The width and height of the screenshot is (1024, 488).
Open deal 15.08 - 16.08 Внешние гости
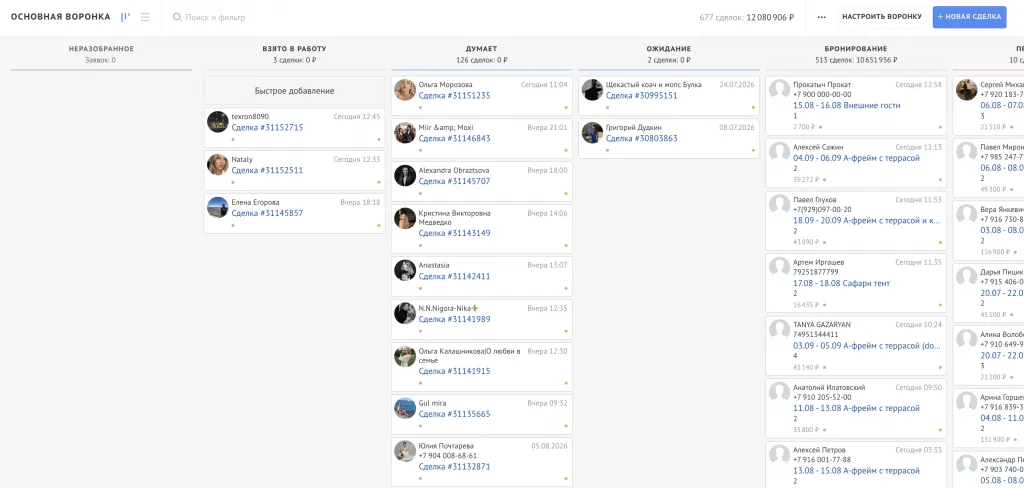(847, 105)
